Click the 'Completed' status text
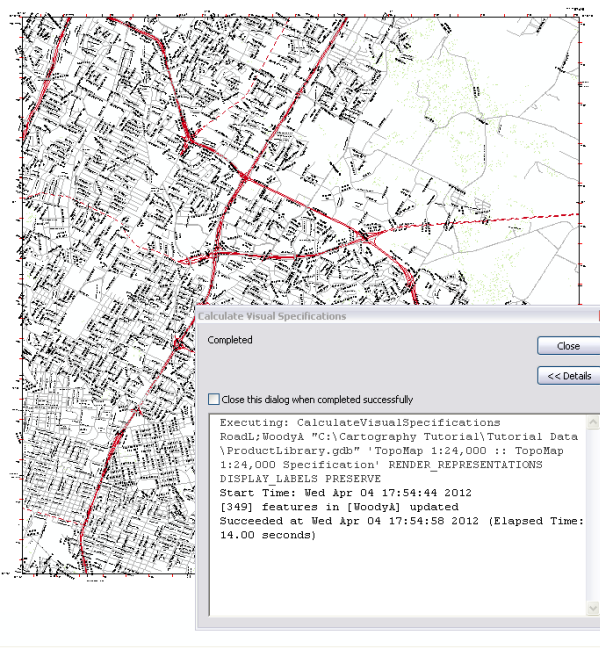 230,340
